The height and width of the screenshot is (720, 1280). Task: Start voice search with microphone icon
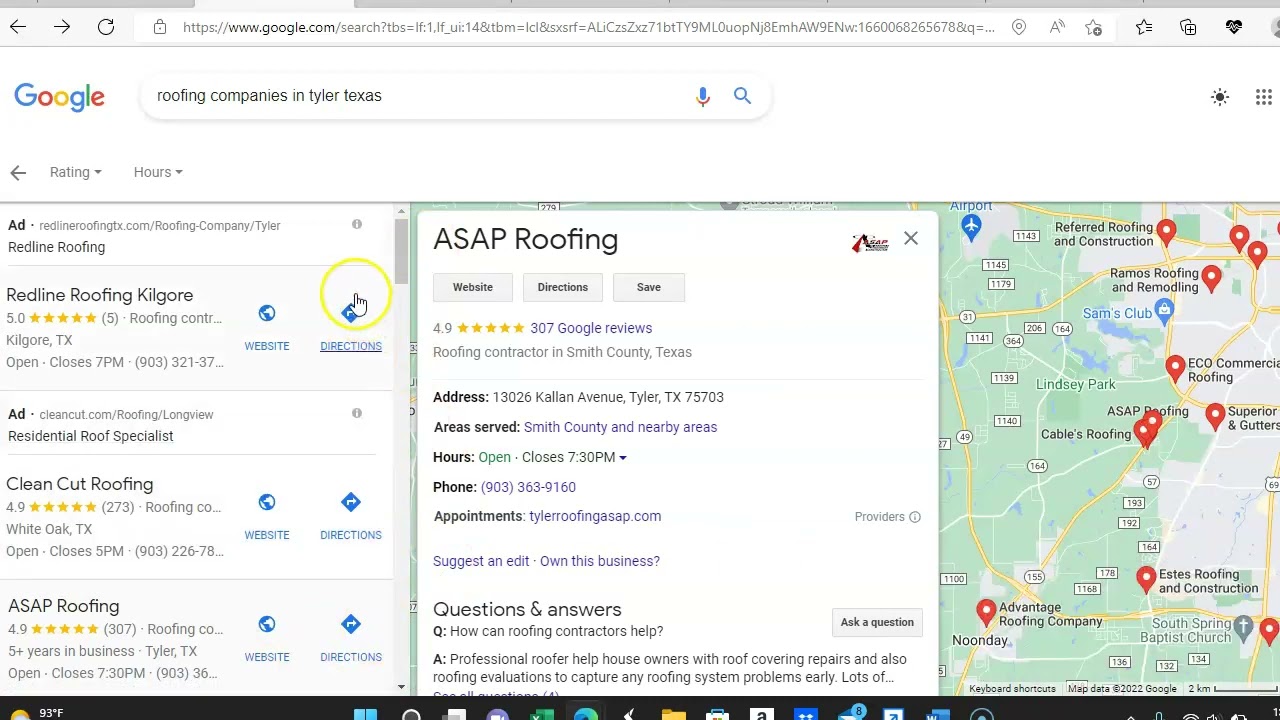[703, 96]
